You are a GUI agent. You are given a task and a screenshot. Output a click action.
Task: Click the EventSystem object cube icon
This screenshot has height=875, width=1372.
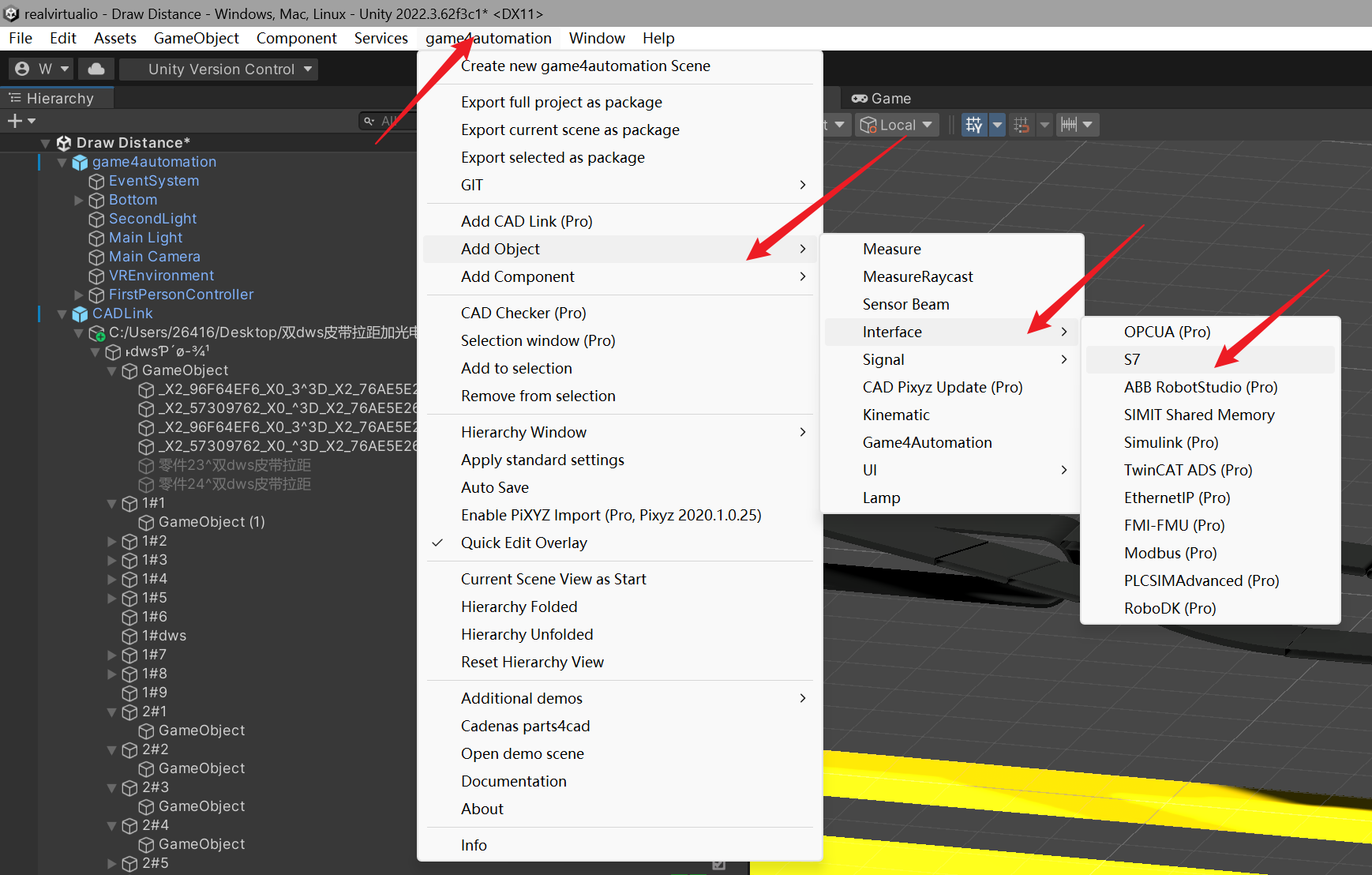pos(96,181)
